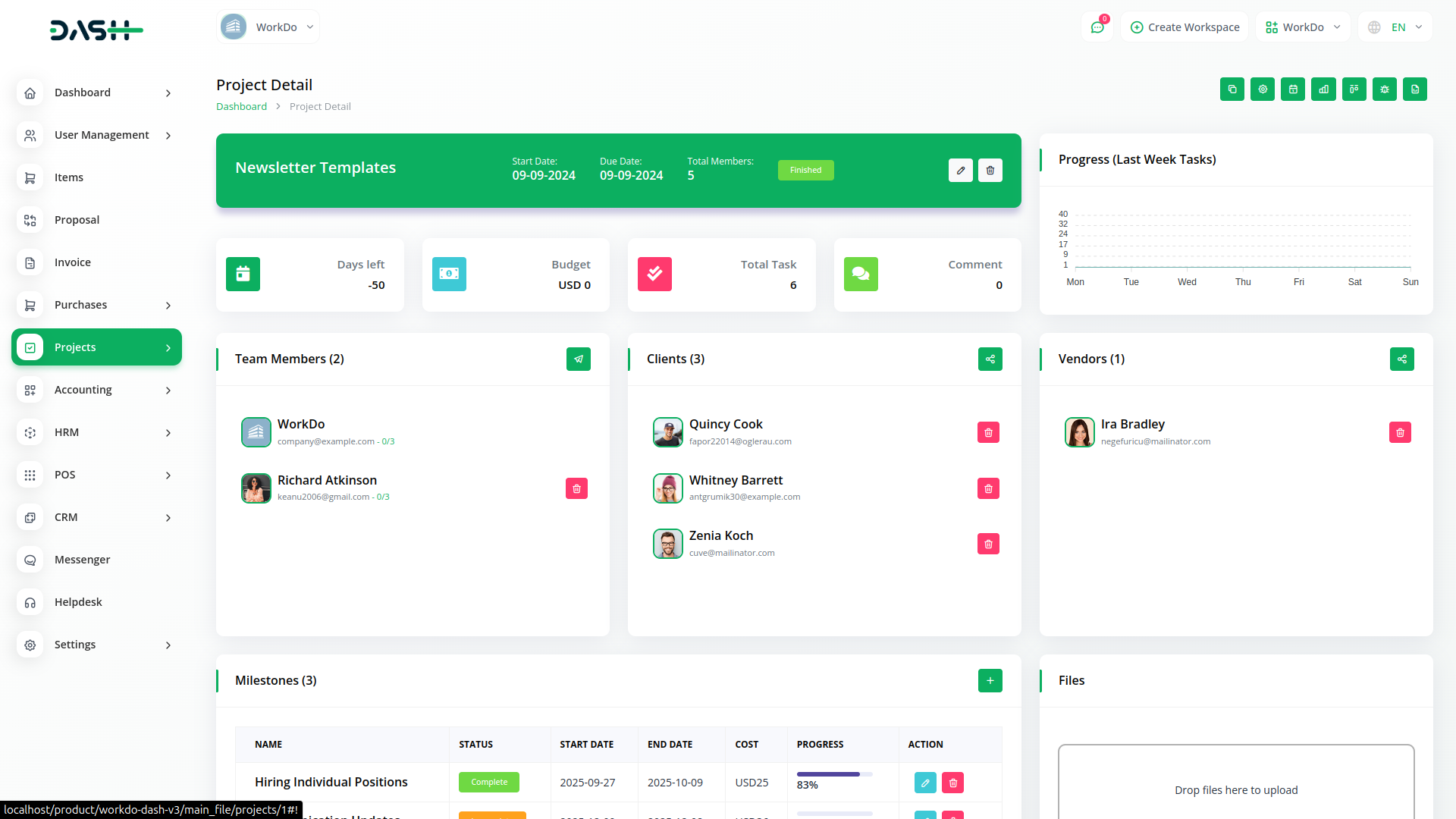
Task: Expand the HRM sidebar menu
Action: tap(96, 432)
